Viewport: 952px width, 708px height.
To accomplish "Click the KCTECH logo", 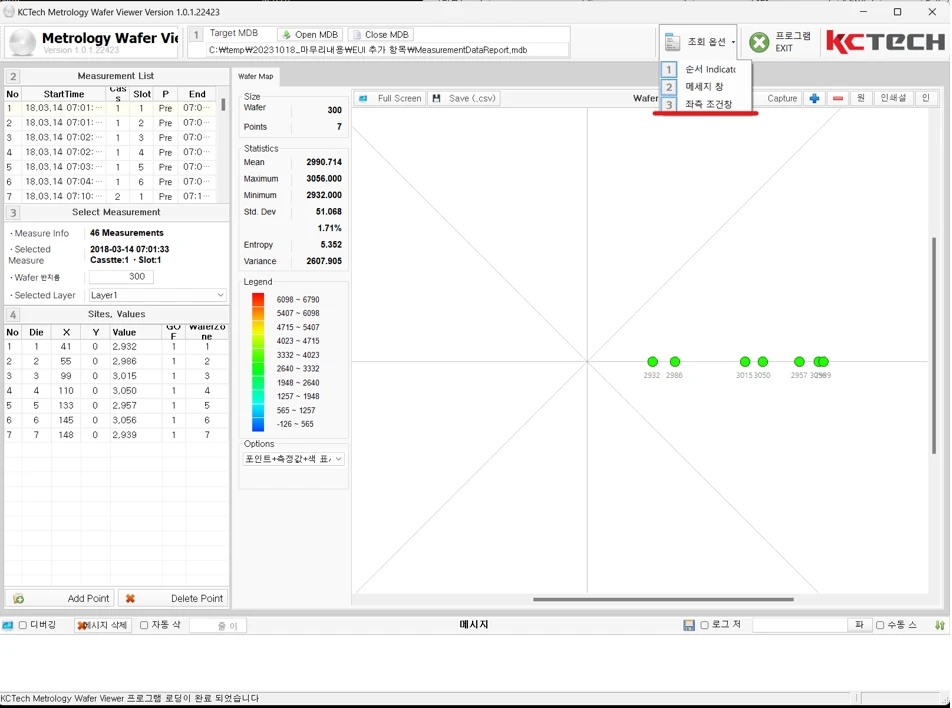I will point(886,42).
